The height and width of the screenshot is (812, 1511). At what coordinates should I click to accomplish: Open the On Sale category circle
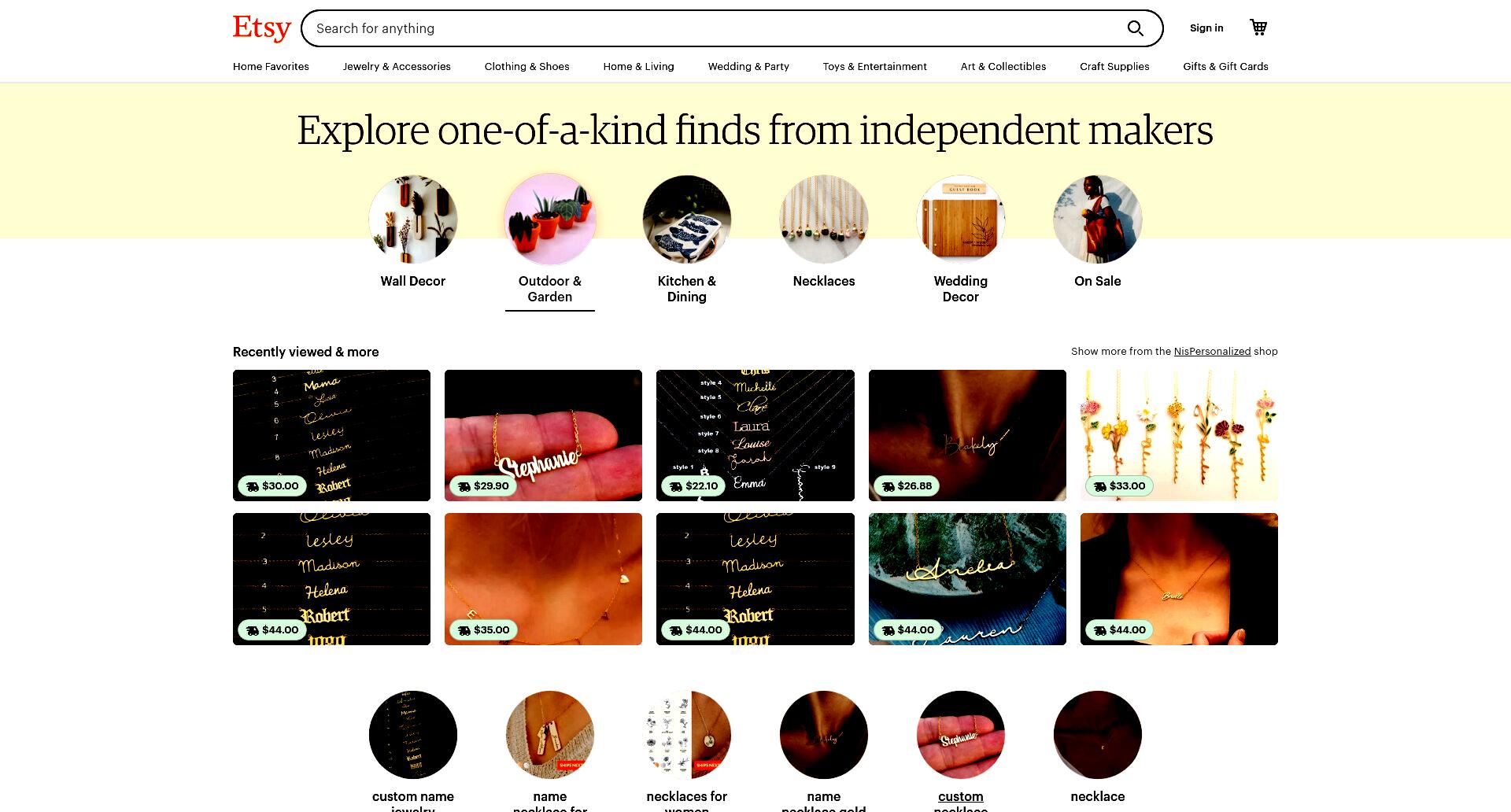pyautogui.click(x=1098, y=220)
